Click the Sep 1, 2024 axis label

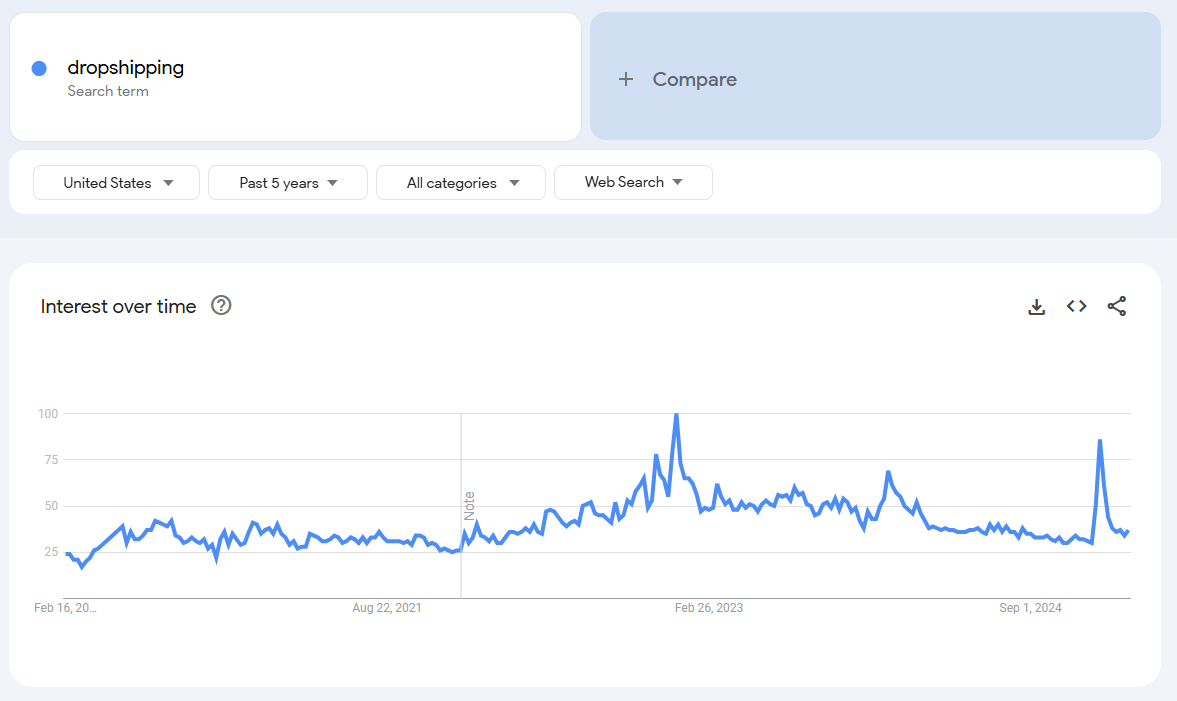coord(1030,608)
